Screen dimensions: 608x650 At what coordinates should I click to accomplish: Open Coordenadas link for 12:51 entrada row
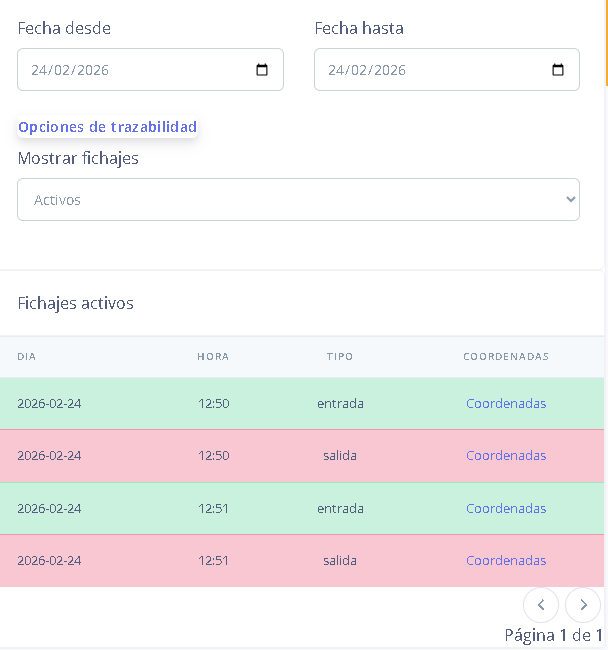pyautogui.click(x=506, y=508)
